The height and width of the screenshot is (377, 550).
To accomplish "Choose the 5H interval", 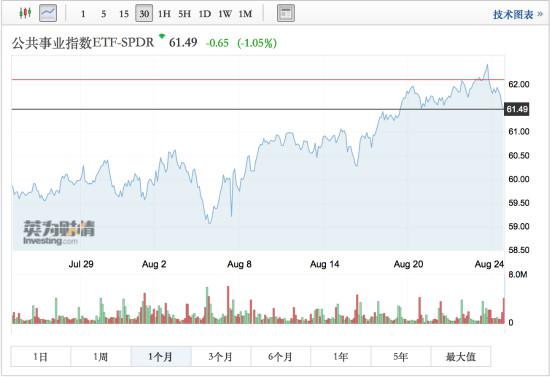I will (185, 14).
